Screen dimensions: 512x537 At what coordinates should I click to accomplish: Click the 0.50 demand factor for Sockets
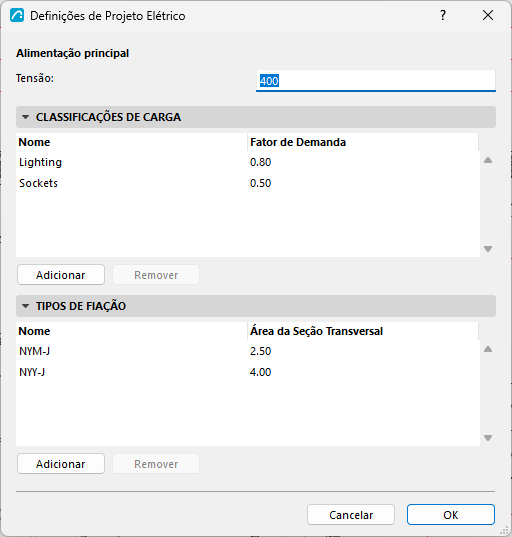click(261, 183)
